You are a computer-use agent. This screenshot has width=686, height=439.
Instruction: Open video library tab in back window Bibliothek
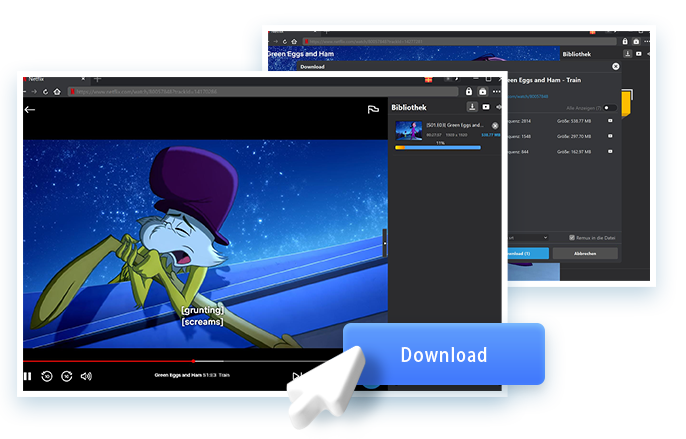click(x=639, y=54)
